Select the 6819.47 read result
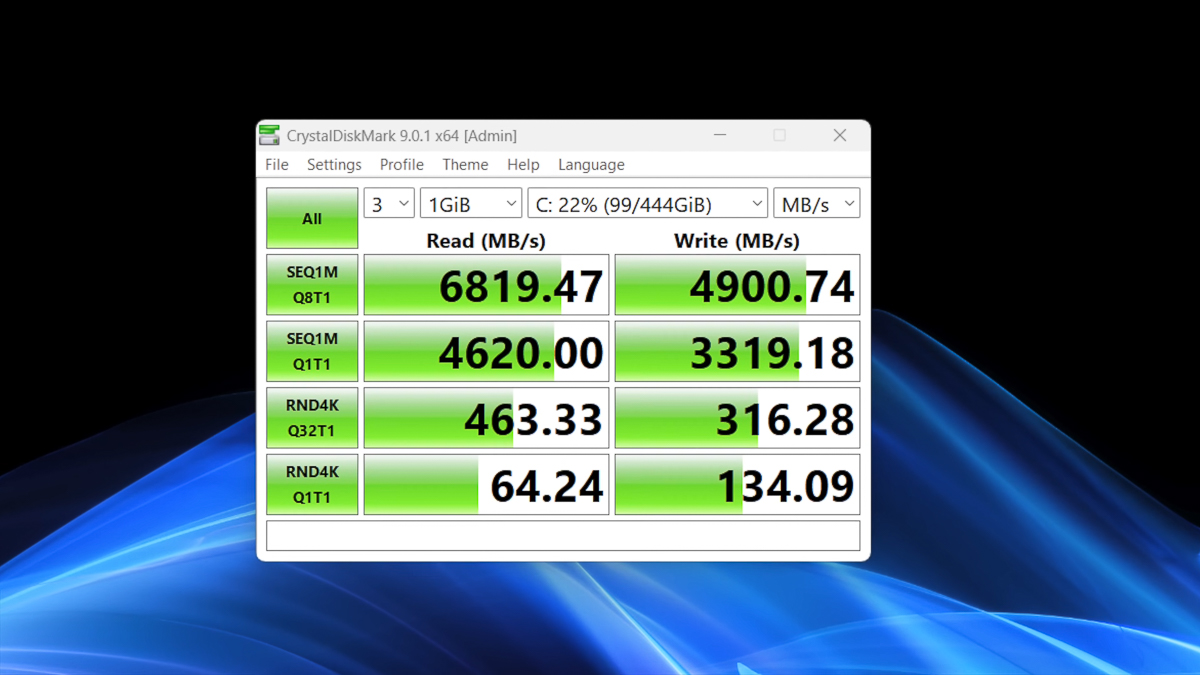 tap(486, 285)
